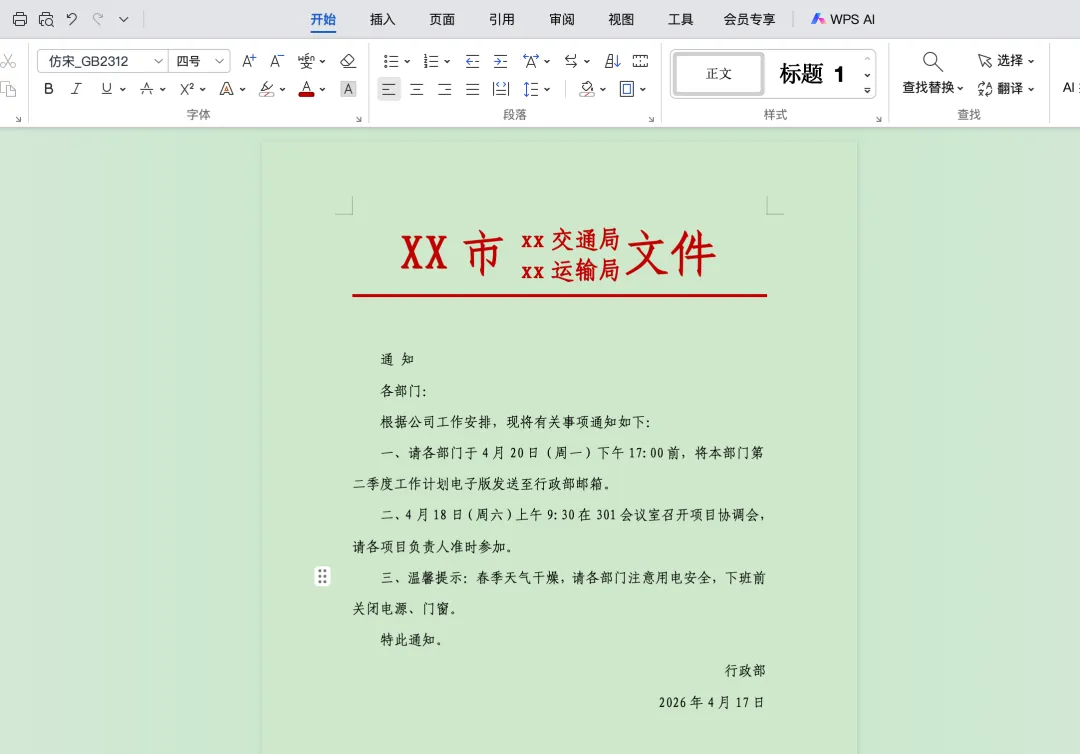Open the paragraph dialog launcher

[x=651, y=120]
